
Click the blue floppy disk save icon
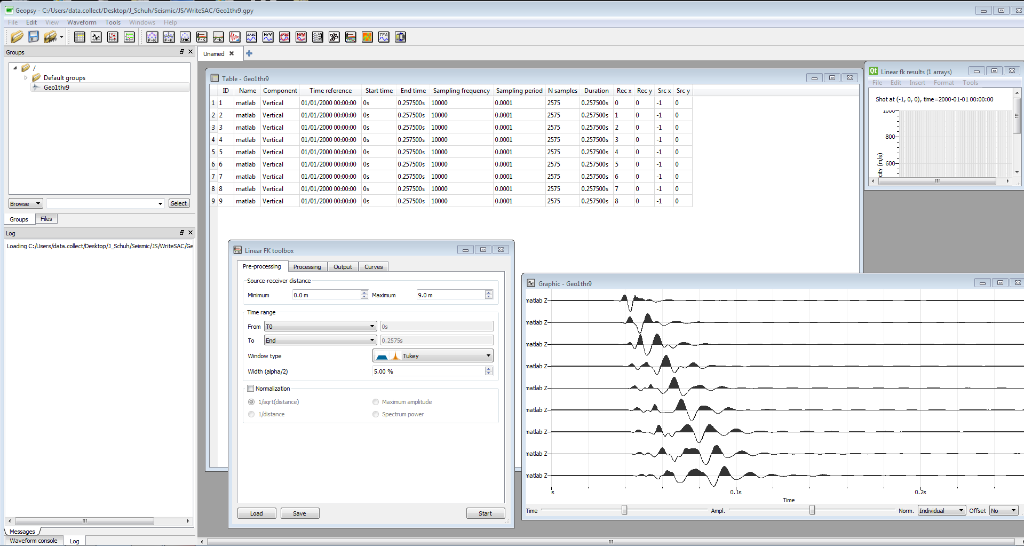33,37
